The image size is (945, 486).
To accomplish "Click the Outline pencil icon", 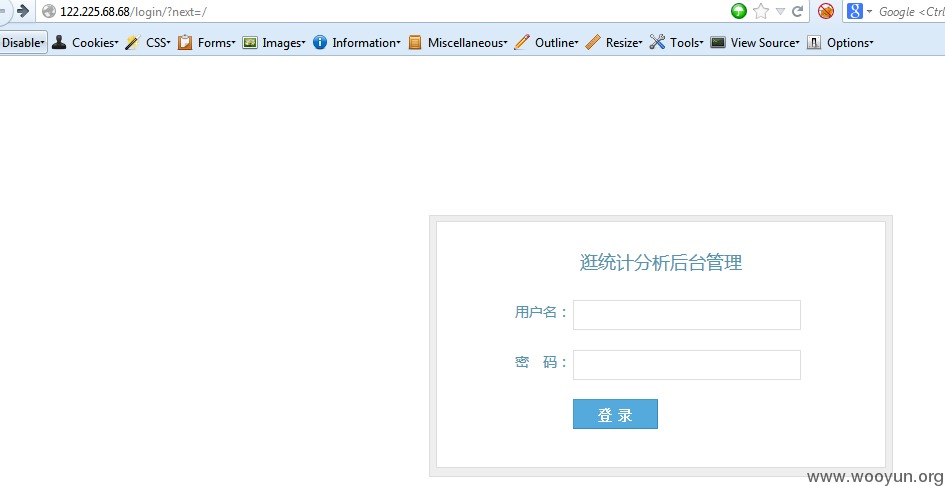I will (x=522, y=42).
